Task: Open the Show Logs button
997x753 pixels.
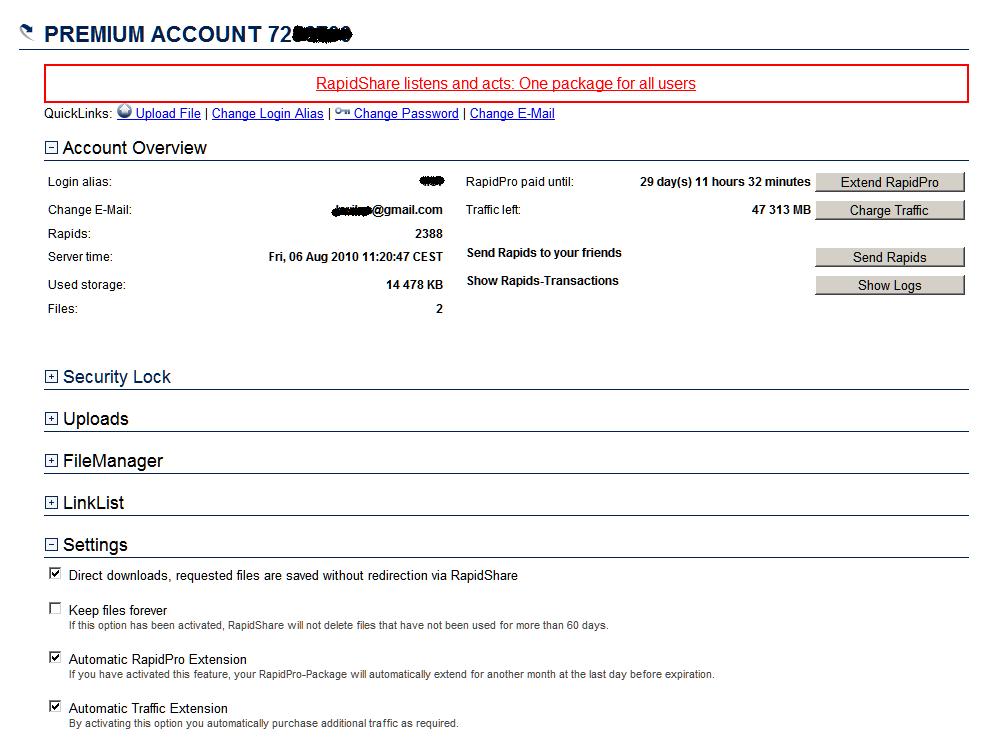Action: (x=889, y=285)
